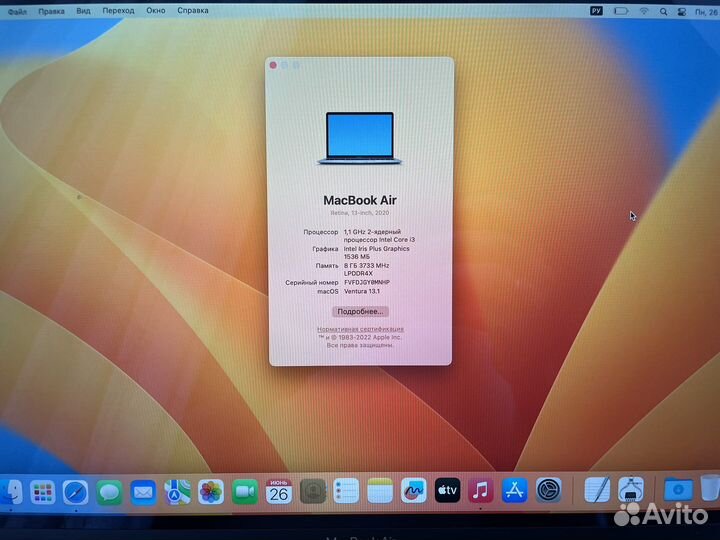Open the Окно menu
Image resolution: width=720 pixels, height=540 pixels.
[156, 10]
